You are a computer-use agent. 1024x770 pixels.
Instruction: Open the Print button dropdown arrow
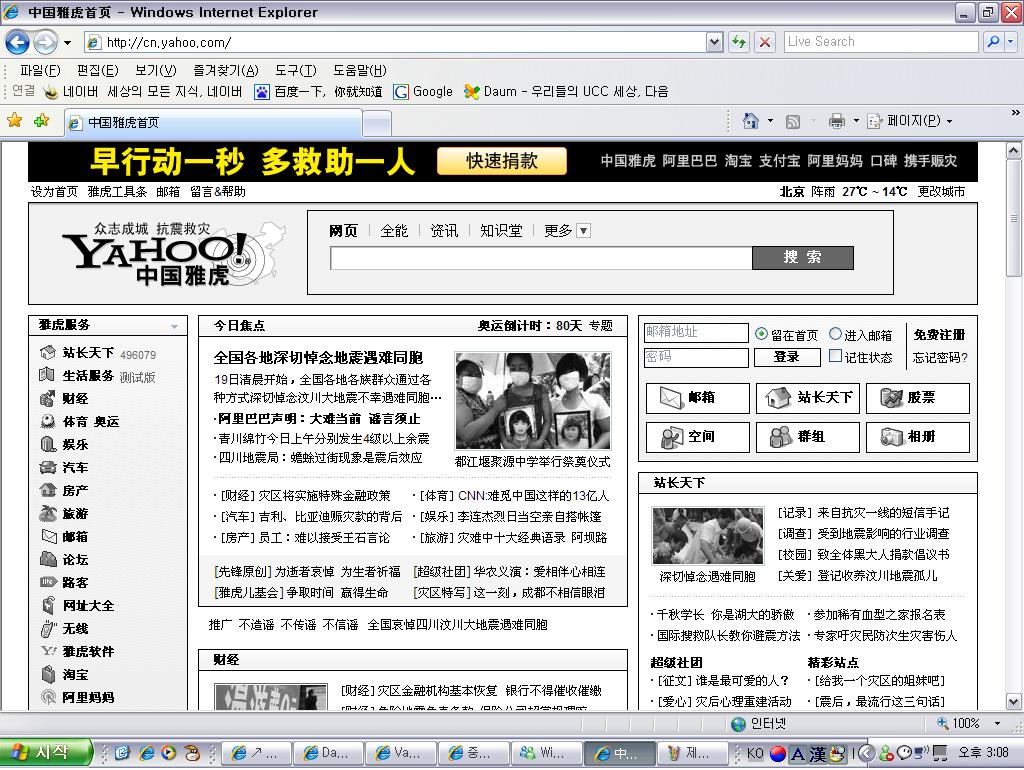(x=856, y=121)
